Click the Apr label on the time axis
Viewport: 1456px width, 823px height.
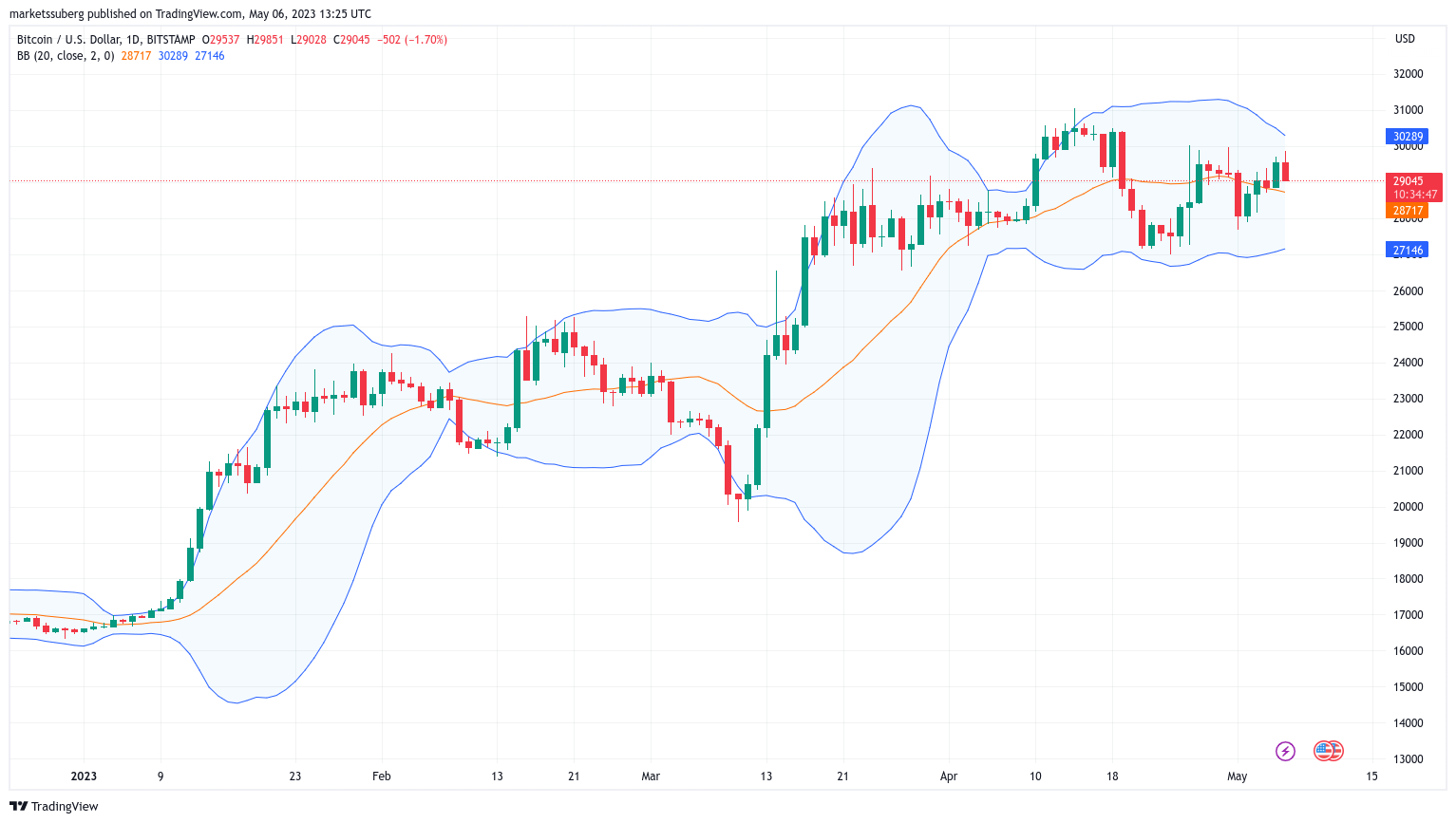949,776
